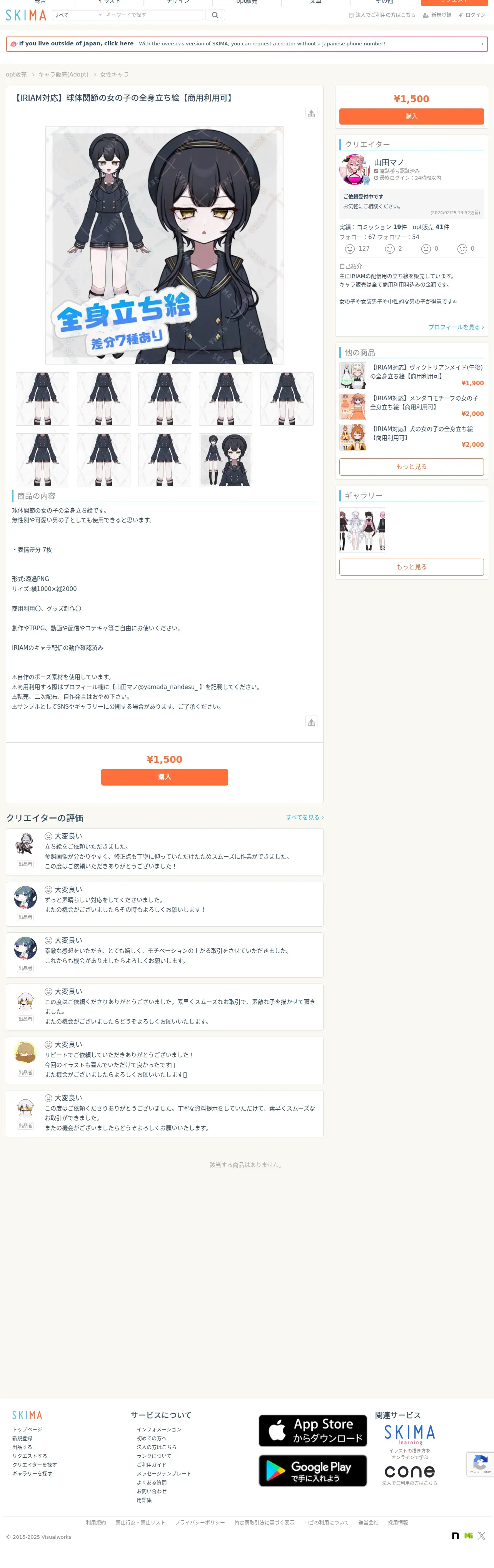The width and height of the screenshot is (494, 1568).
Task: Open 採用情報 in bottom bar
Action: 398,1522
